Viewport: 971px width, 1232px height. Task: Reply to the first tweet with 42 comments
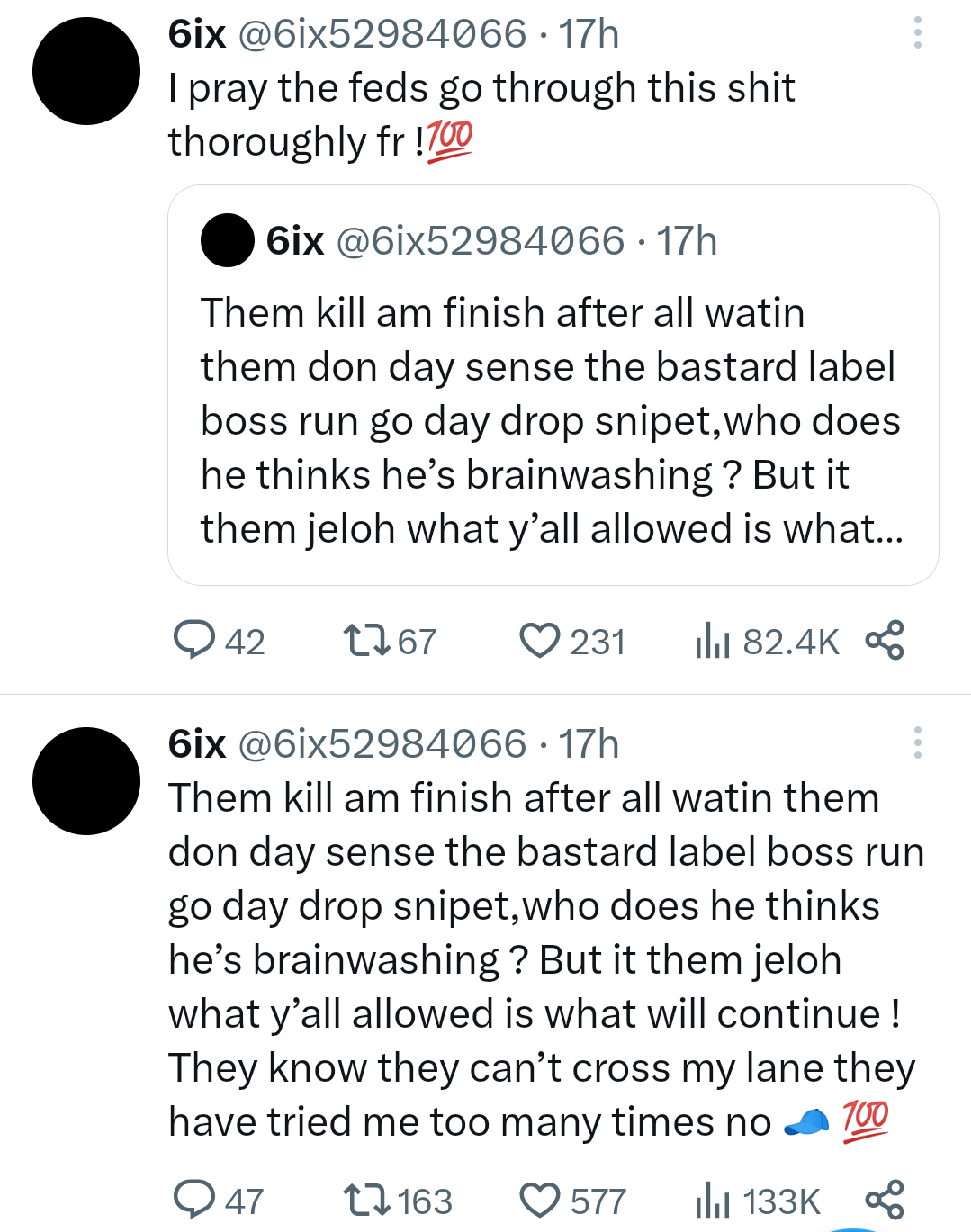click(194, 641)
